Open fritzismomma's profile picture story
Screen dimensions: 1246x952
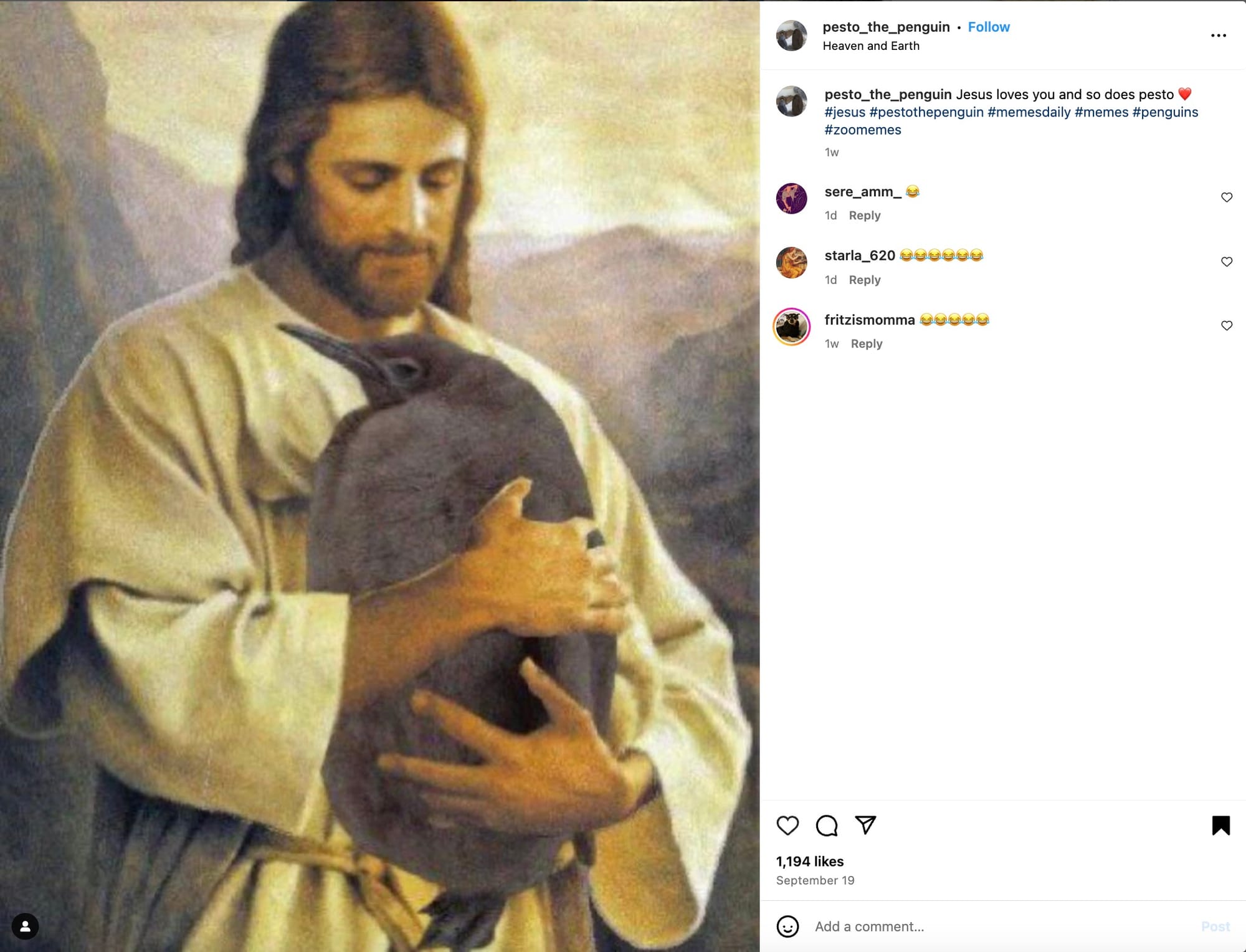click(x=791, y=326)
